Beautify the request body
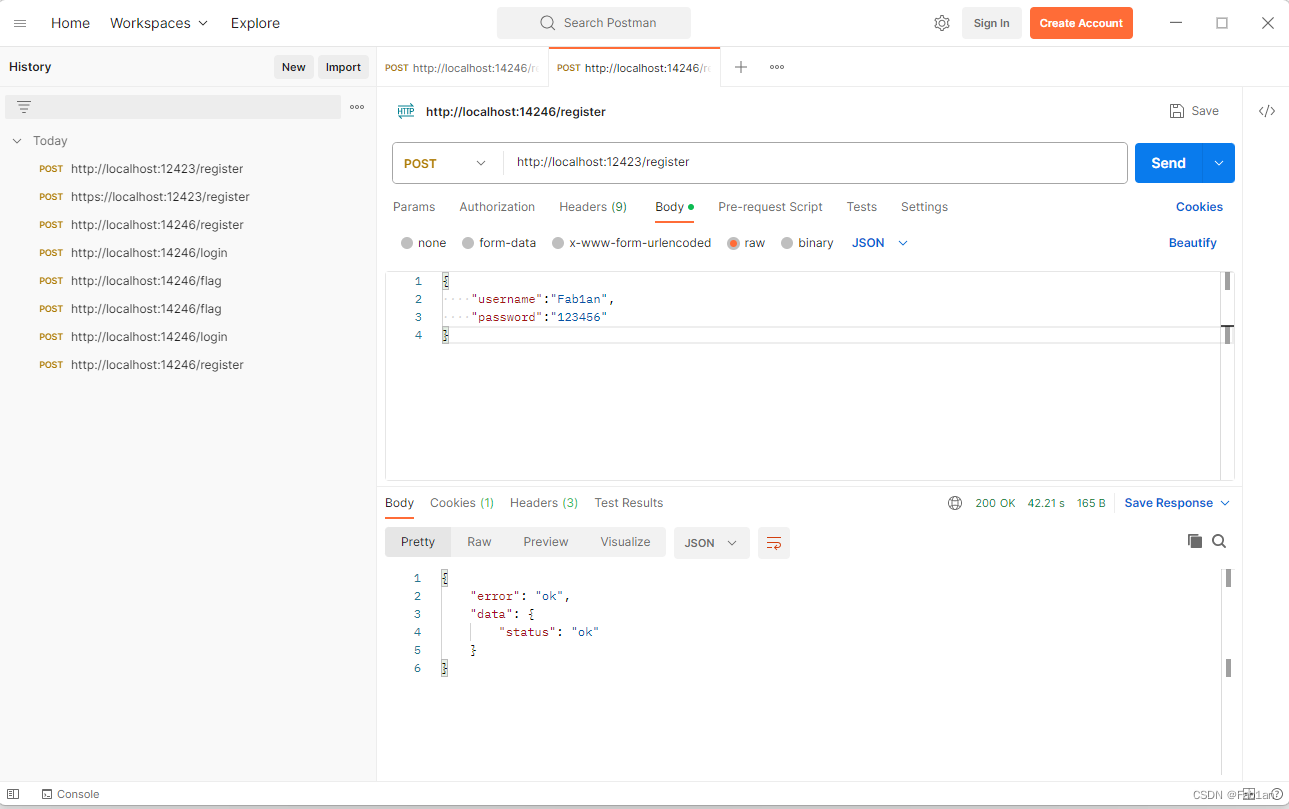The image size is (1289, 809). [x=1193, y=243]
